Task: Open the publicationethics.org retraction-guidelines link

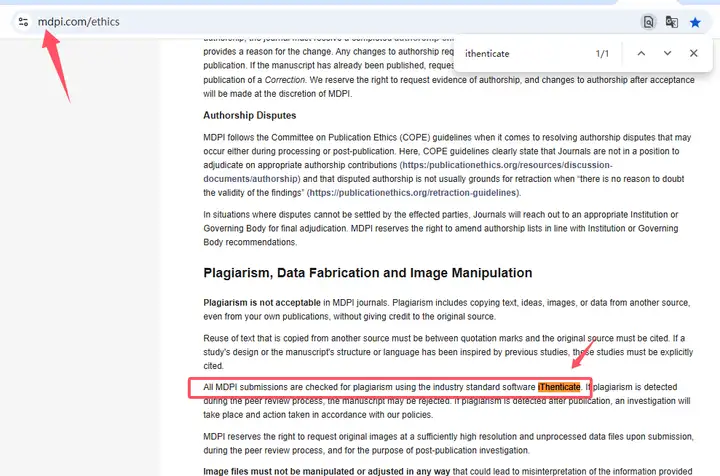Action: [413, 193]
